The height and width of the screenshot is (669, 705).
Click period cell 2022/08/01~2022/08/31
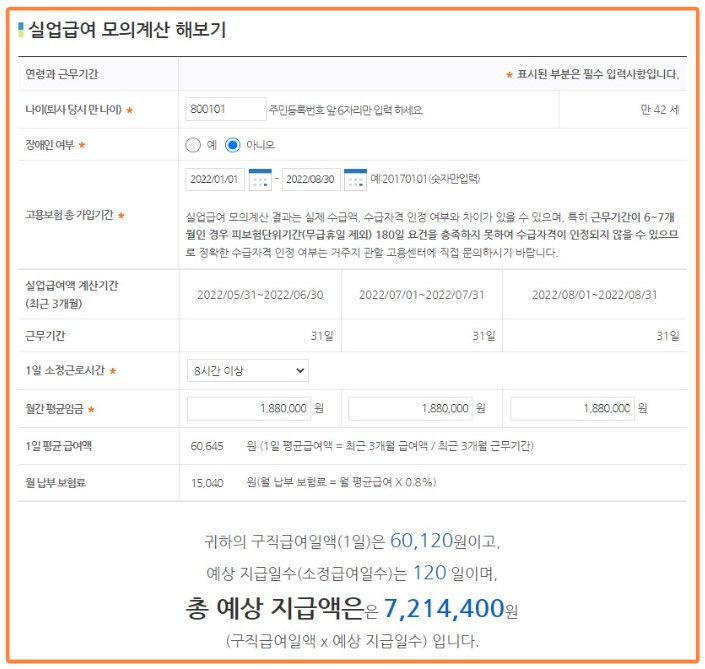(594, 295)
